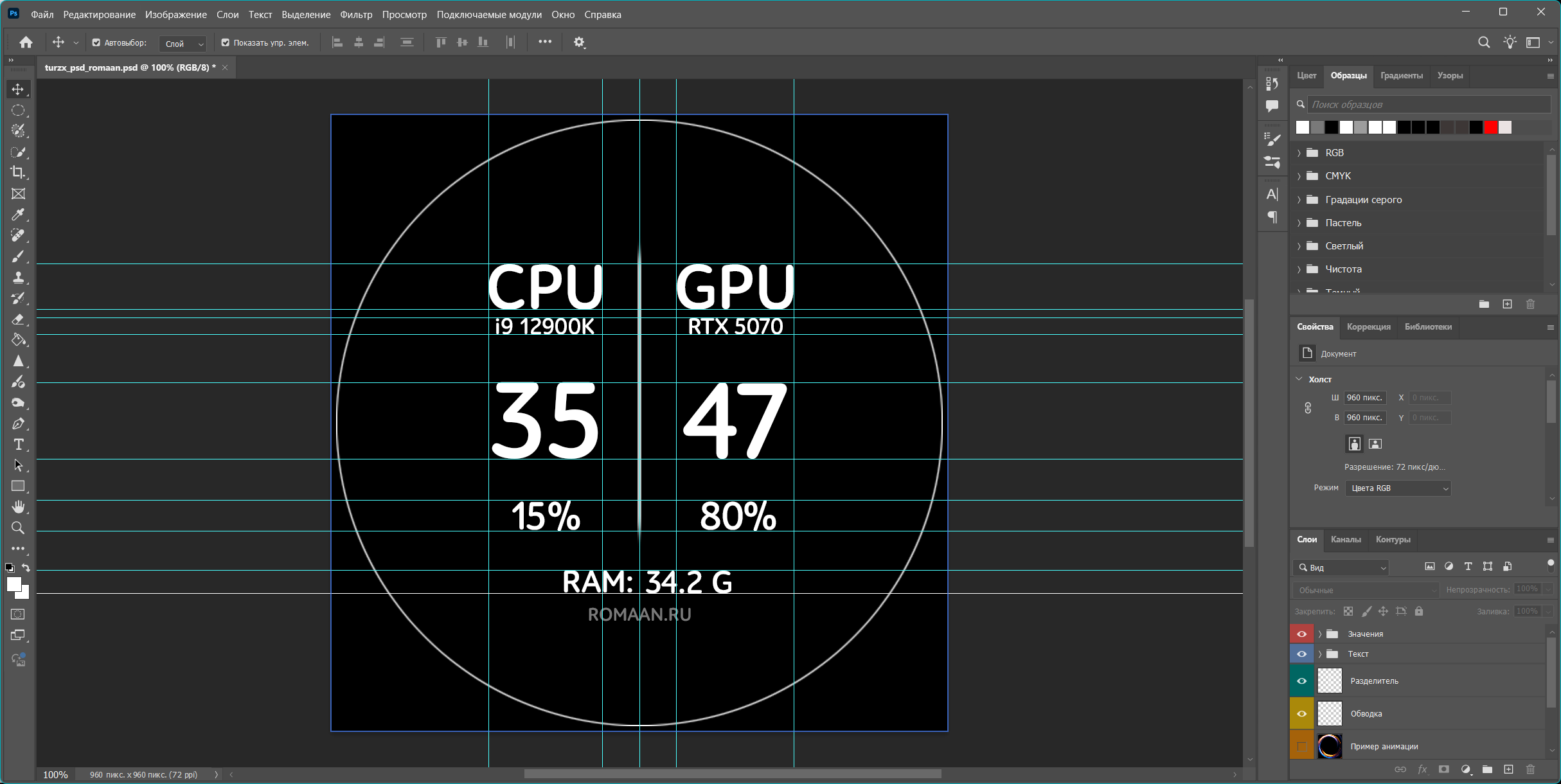
Task: Hide the Разделитель layer
Action: coord(1301,681)
